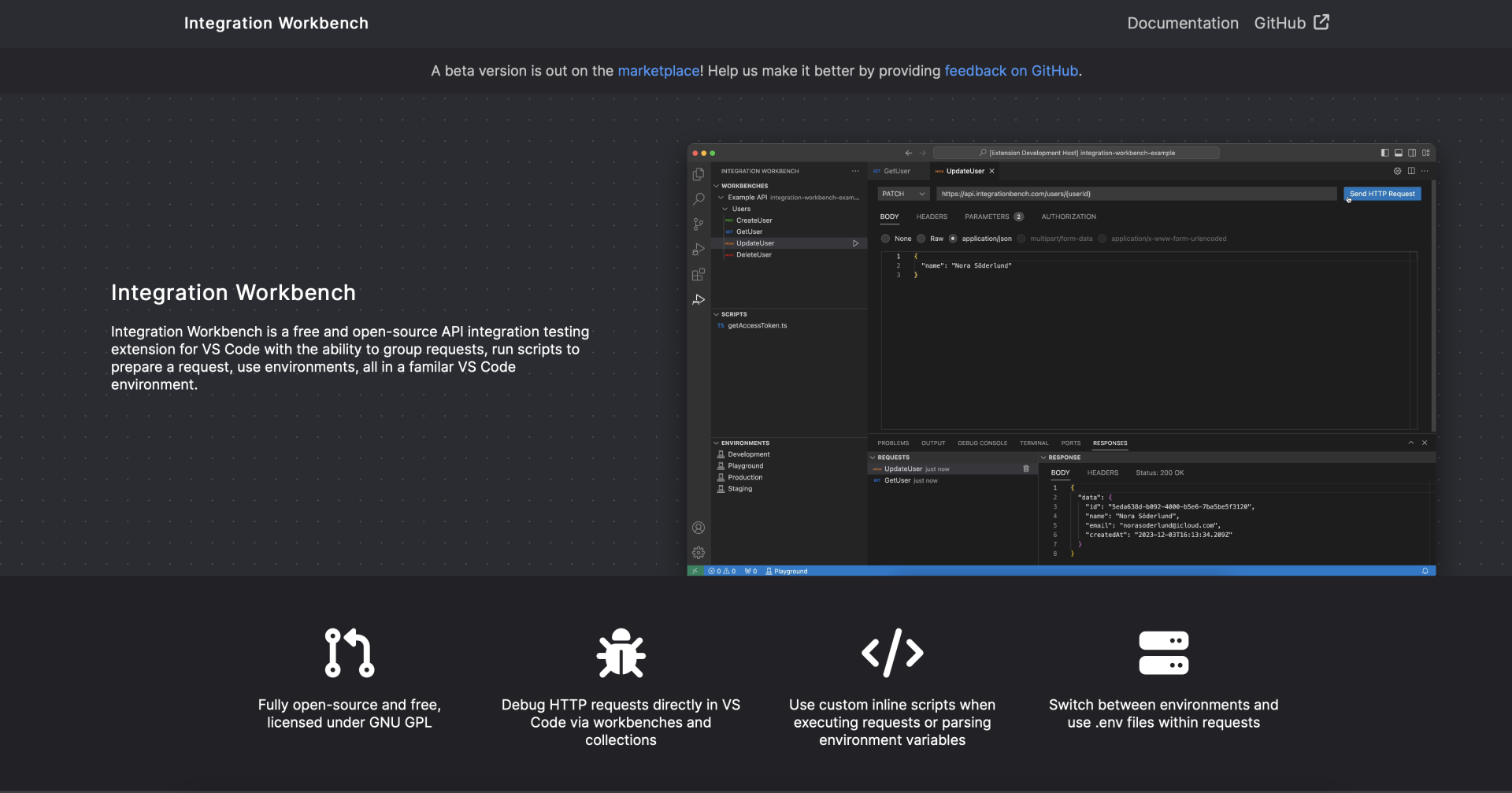Select the application/x-www-form-urlencoded radio button
The width and height of the screenshot is (1512, 793).
pos(1102,239)
